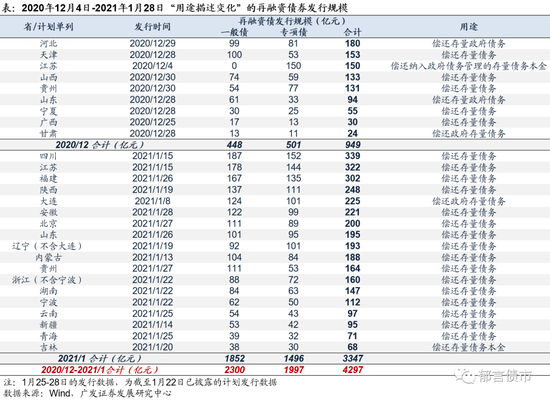Click 河北's 偿还存量政府债务 purpose cell

point(469,44)
